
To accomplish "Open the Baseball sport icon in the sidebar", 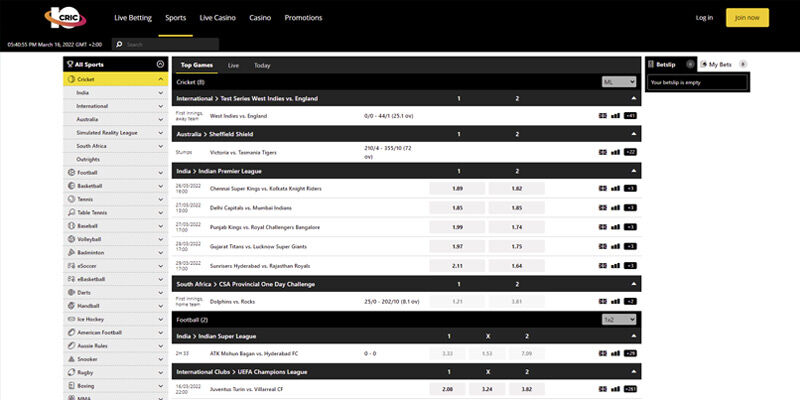I will coord(71,226).
